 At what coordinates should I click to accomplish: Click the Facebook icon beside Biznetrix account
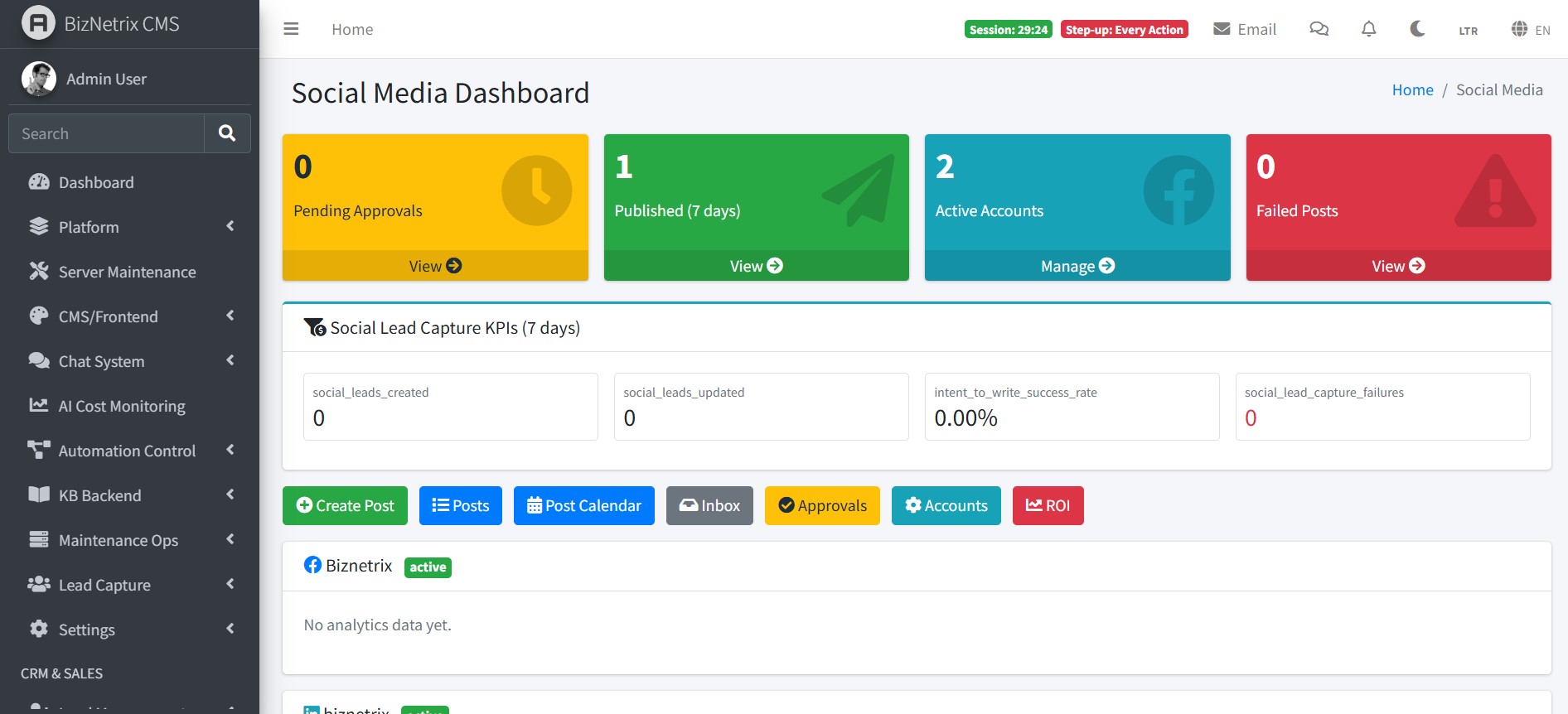tap(312, 565)
